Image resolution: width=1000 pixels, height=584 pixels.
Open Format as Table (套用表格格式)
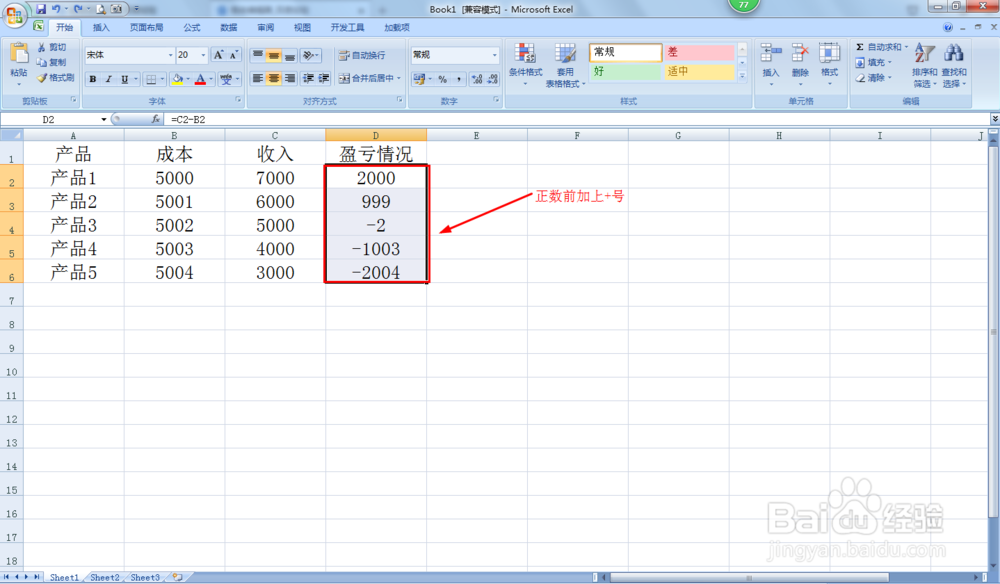pos(565,65)
